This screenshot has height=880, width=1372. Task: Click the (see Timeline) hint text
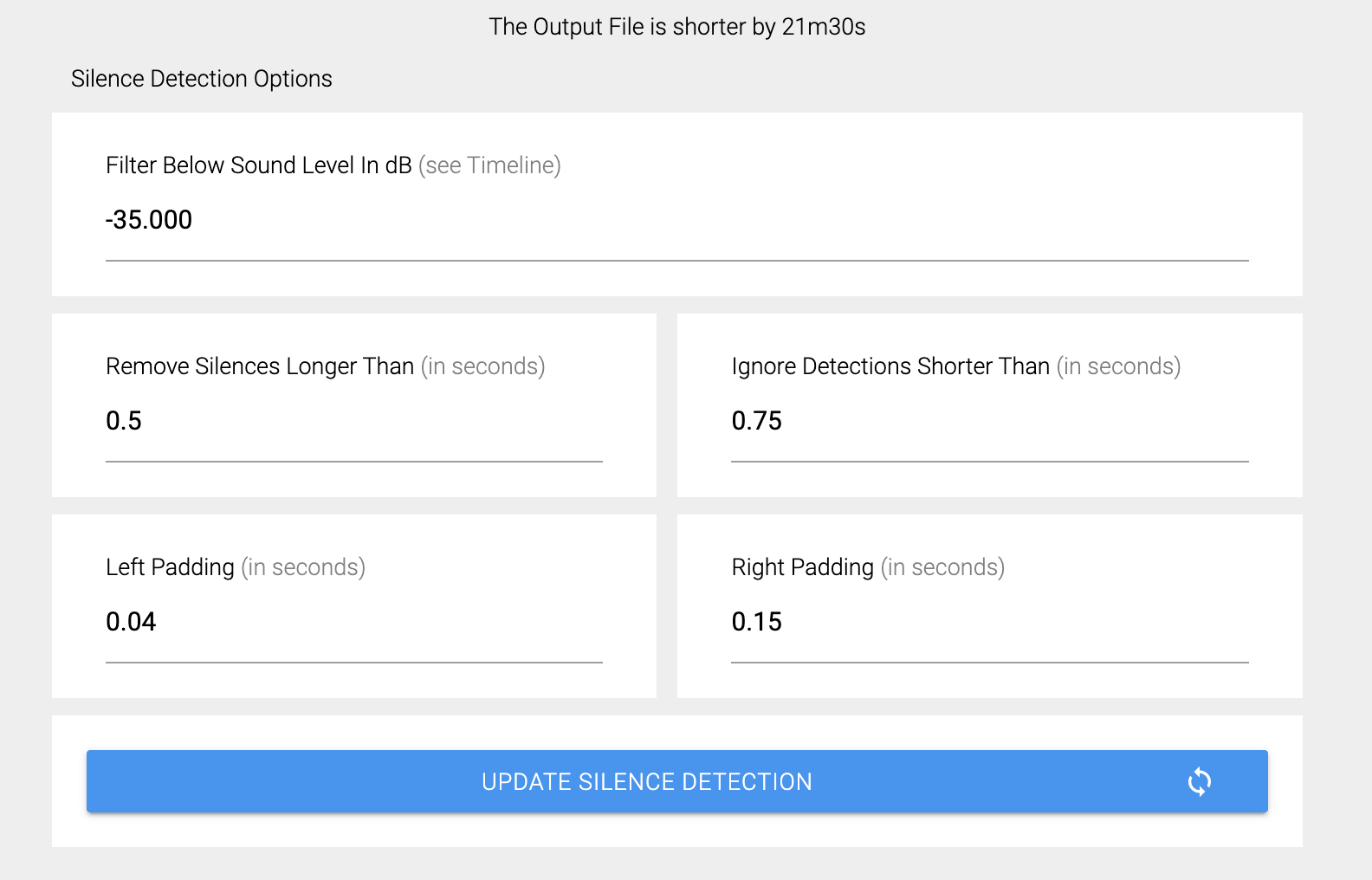pos(489,165)
